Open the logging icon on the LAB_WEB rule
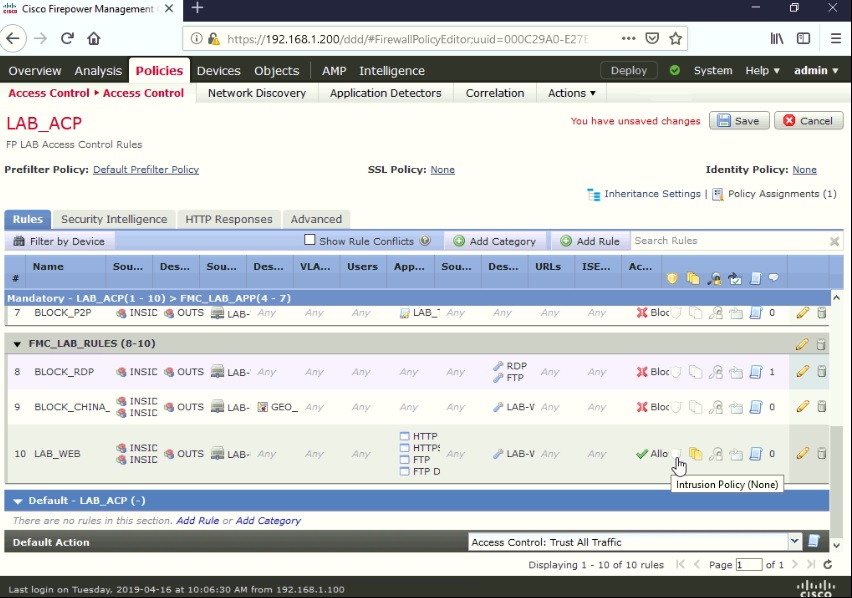 [757, 453]
